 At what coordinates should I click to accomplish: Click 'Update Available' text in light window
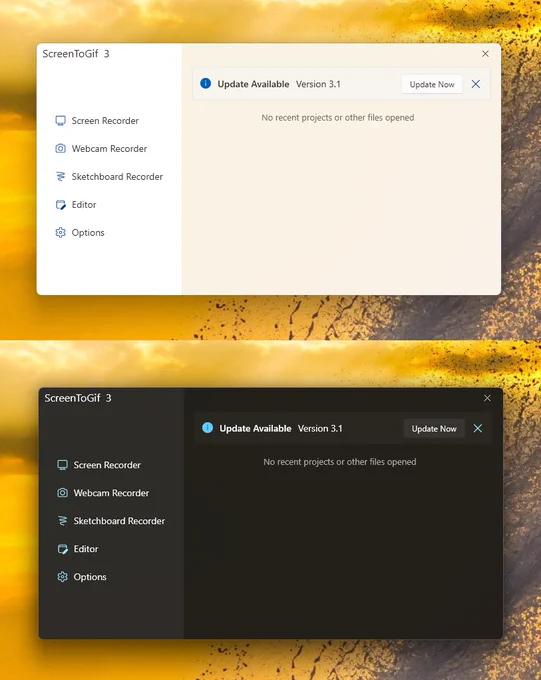coord(253,84)
